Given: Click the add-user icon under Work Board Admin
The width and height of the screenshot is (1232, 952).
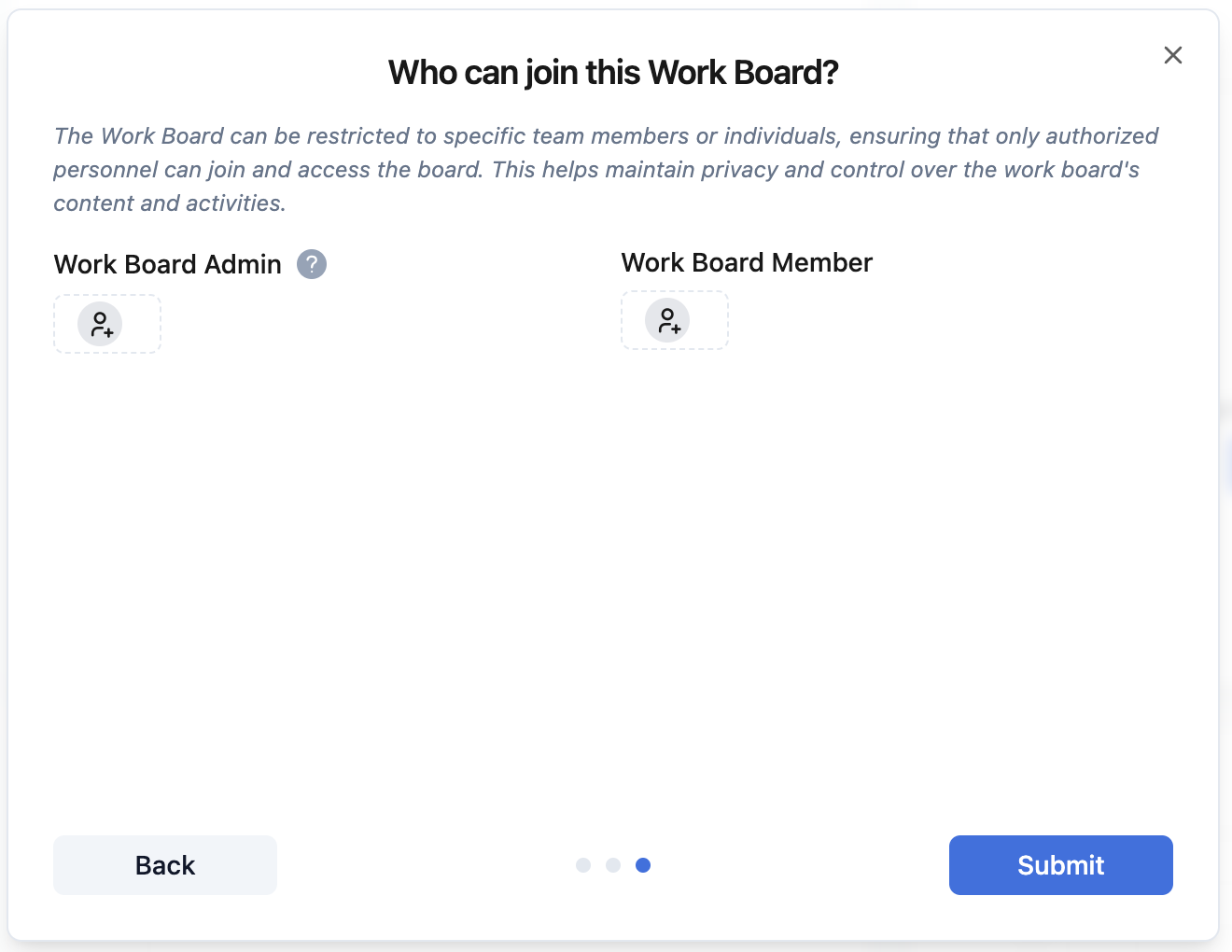Looking at the screenshot, I should [x=100, y=324].
